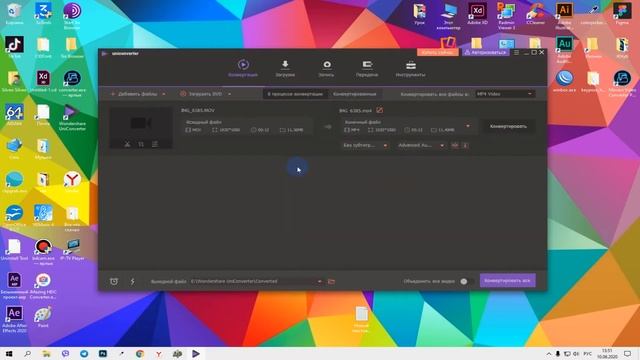Open the output folder with folder icon
The height and width of the screenshot is (360, 640).
(331, 281)
